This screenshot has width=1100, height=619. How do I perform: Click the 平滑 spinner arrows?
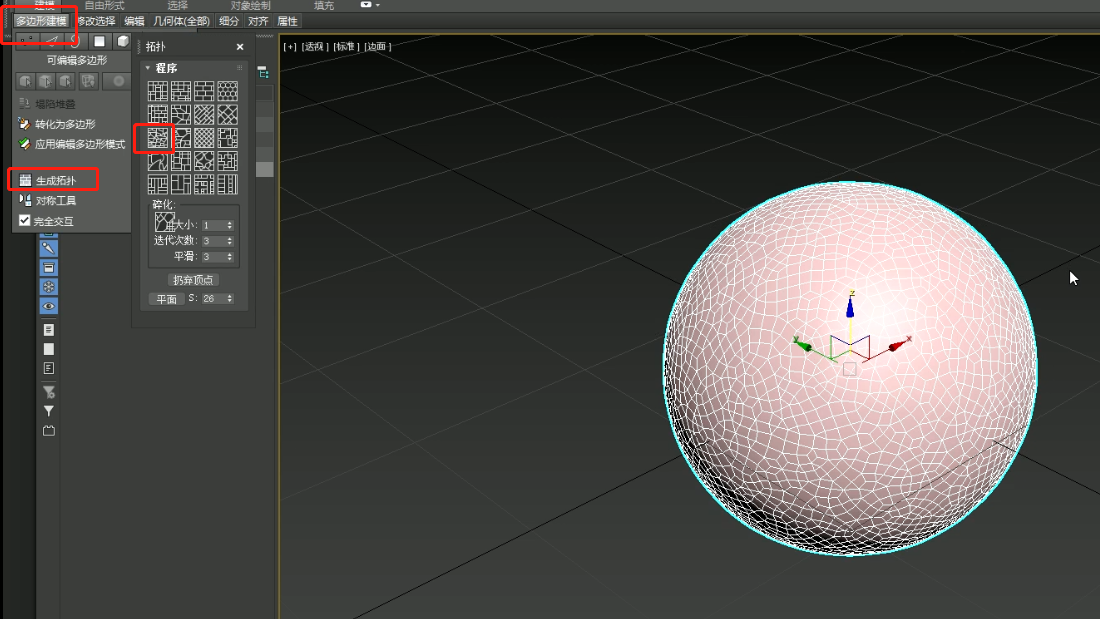click(229, 257)
